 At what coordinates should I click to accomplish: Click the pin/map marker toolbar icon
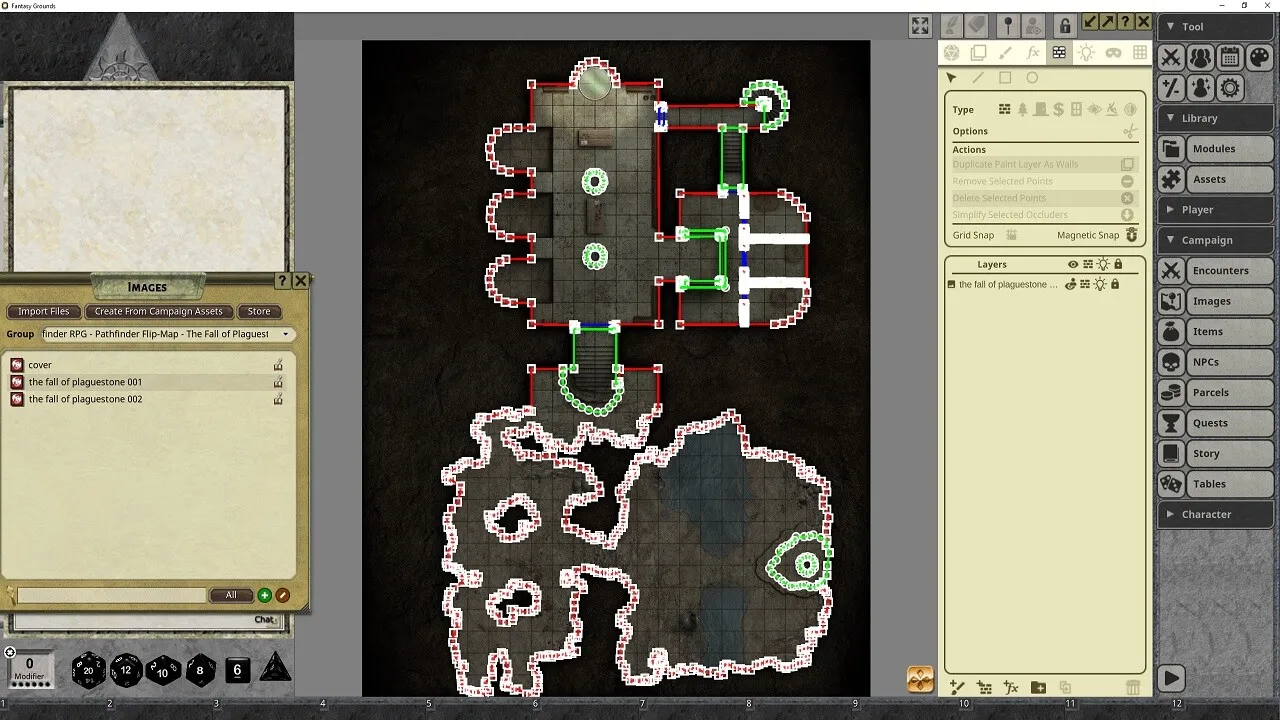[x=1008, y=25]
